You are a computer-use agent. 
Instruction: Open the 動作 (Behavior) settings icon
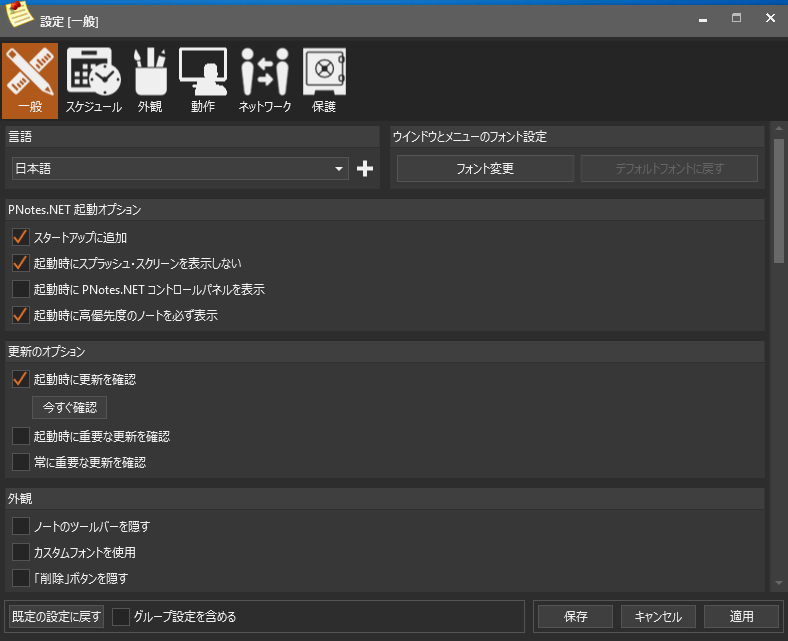point(203,80)
